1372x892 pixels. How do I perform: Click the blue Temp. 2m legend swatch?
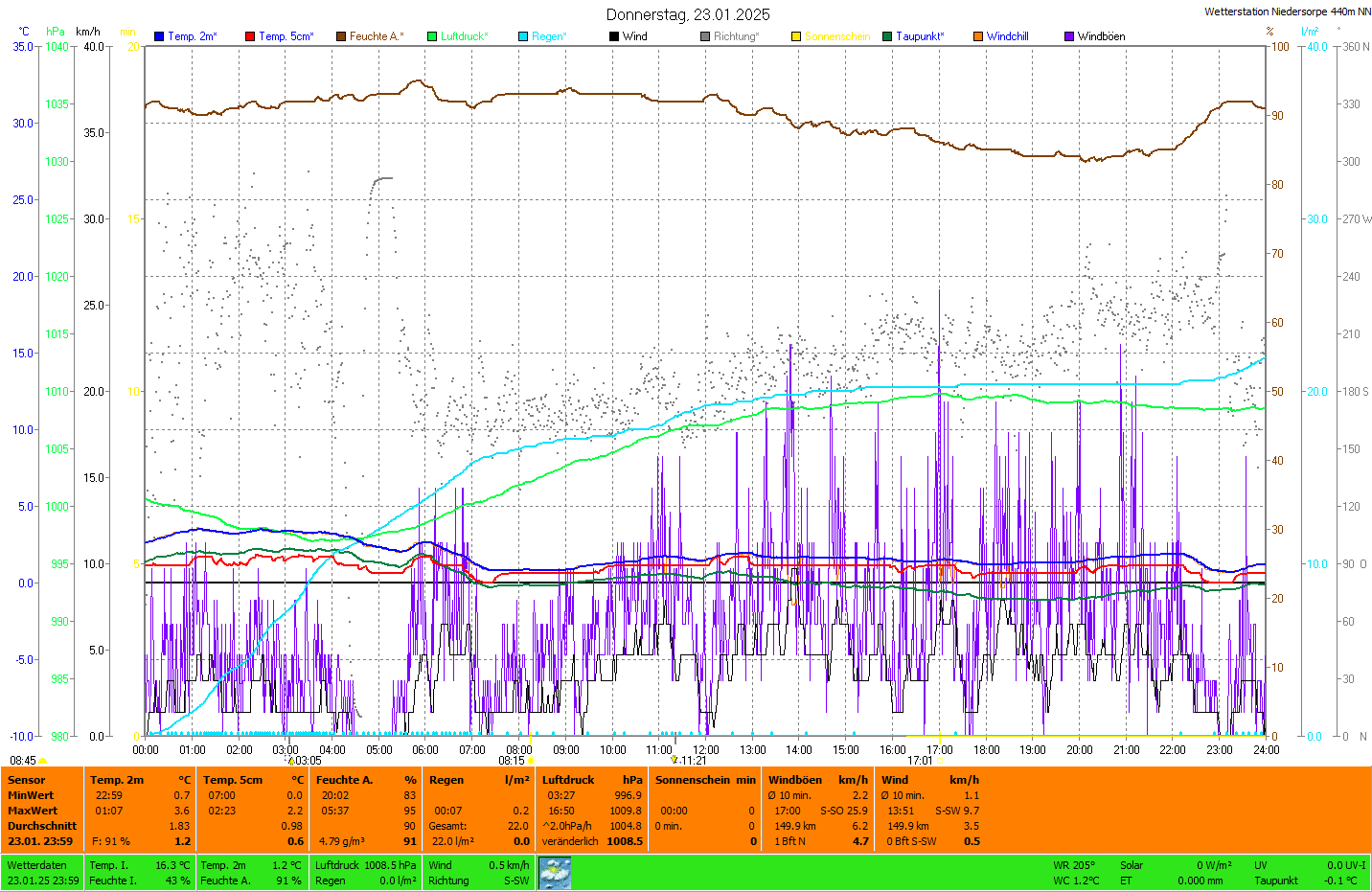(x=159, y=36)
